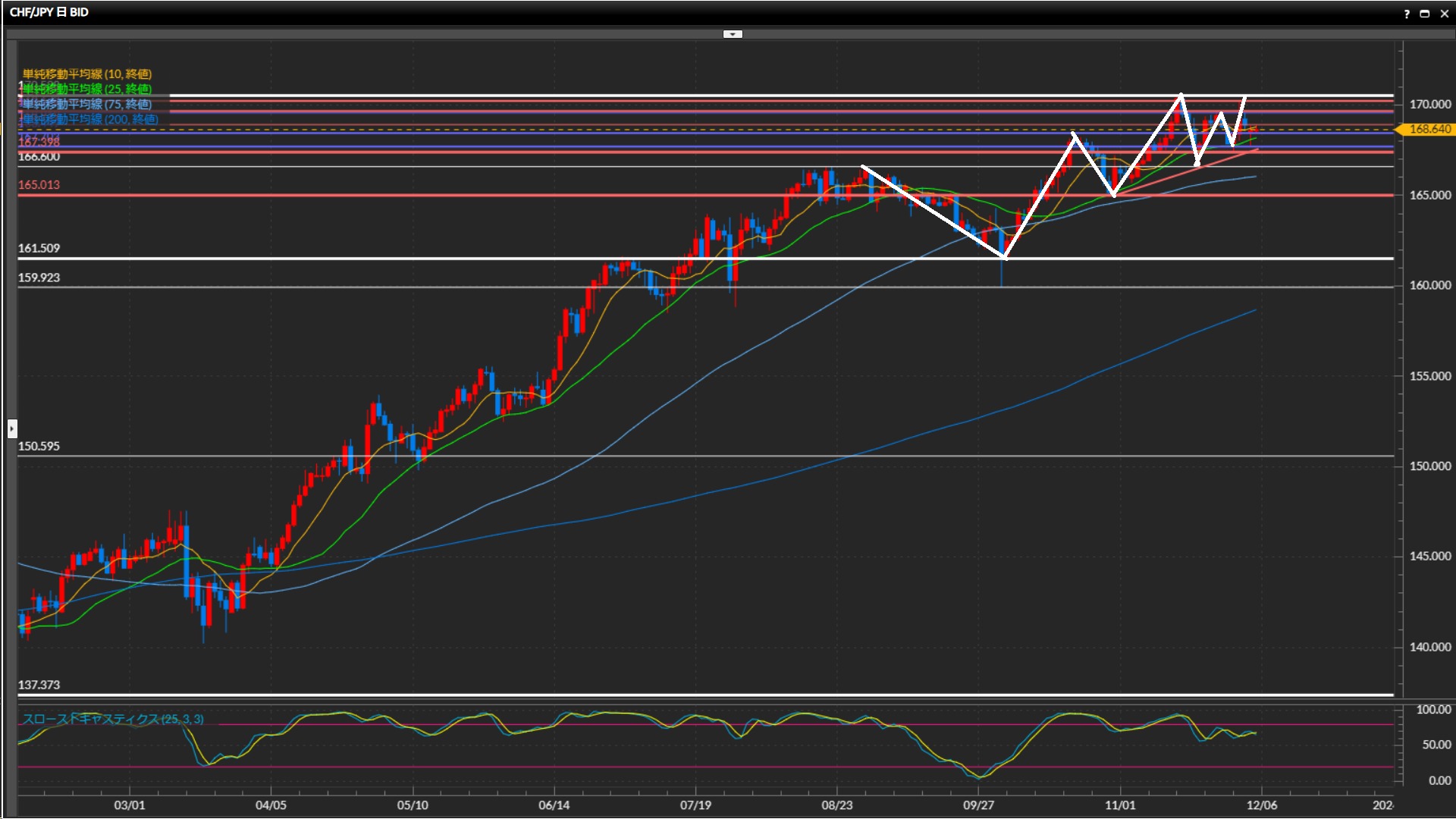Select the green moving average (25) legend label

(87, 89)
